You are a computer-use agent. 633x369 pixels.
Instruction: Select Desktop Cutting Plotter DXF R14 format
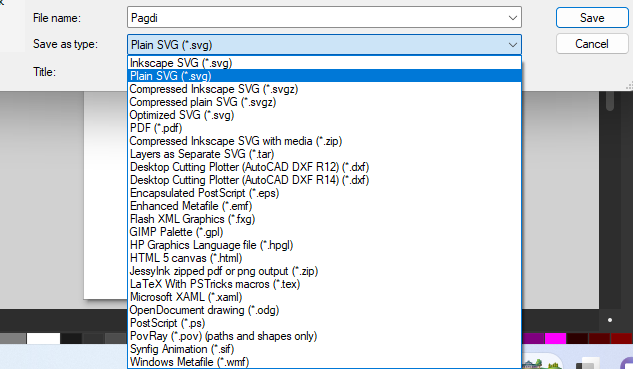click(x=324, y=180)
